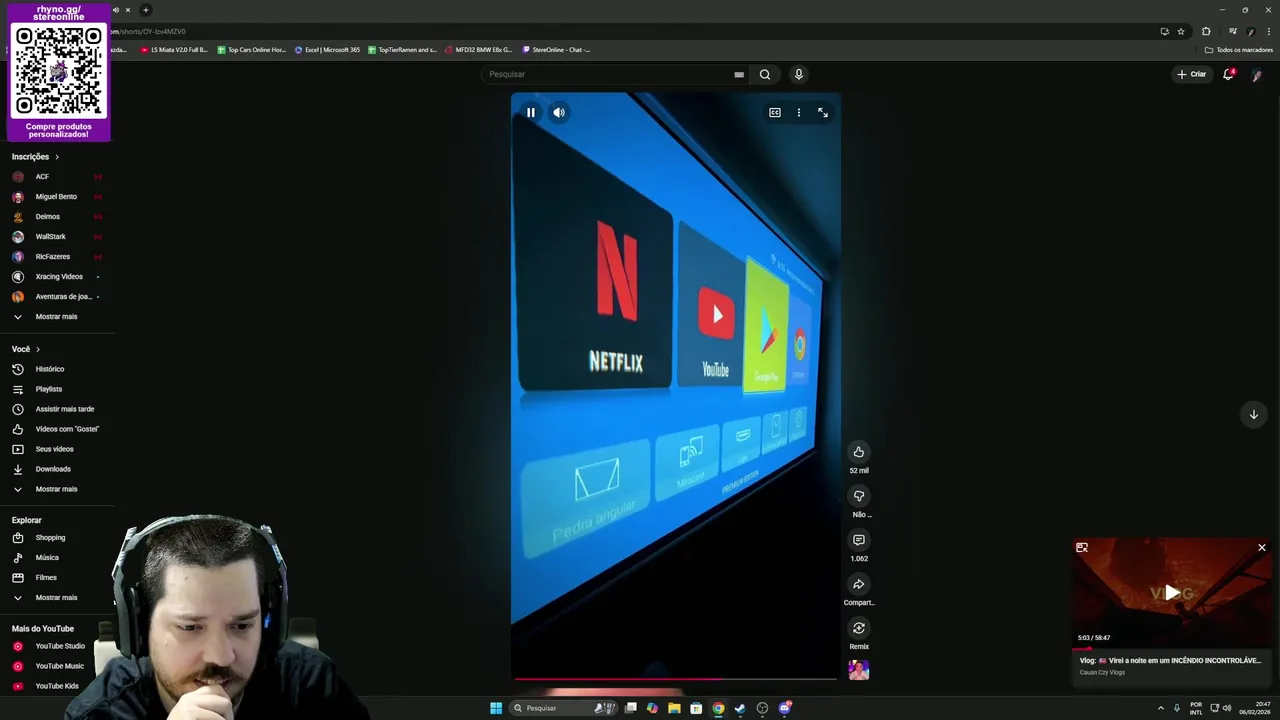
Task: Open the Short's three-dot options menu
Action: click(x=798, y=113)
